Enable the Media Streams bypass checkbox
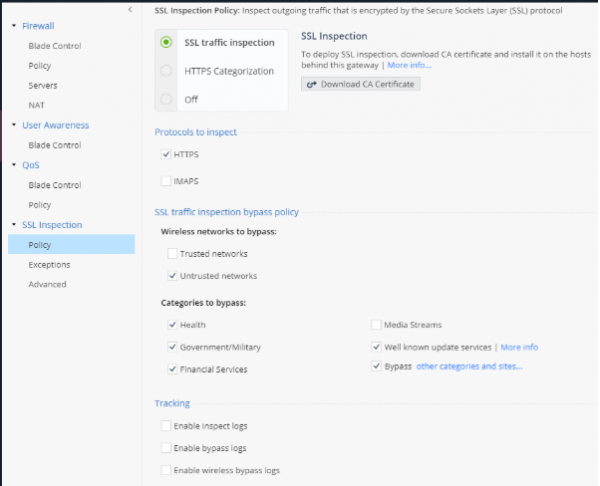Image resolution: width=600 pixels, height=486 pixels. pyautogui.click(x=376, y=325)
